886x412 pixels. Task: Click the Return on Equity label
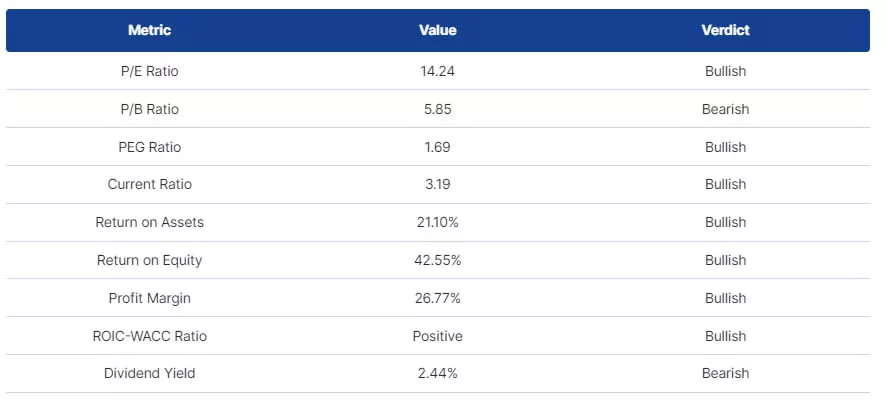(x=149, y=260)
